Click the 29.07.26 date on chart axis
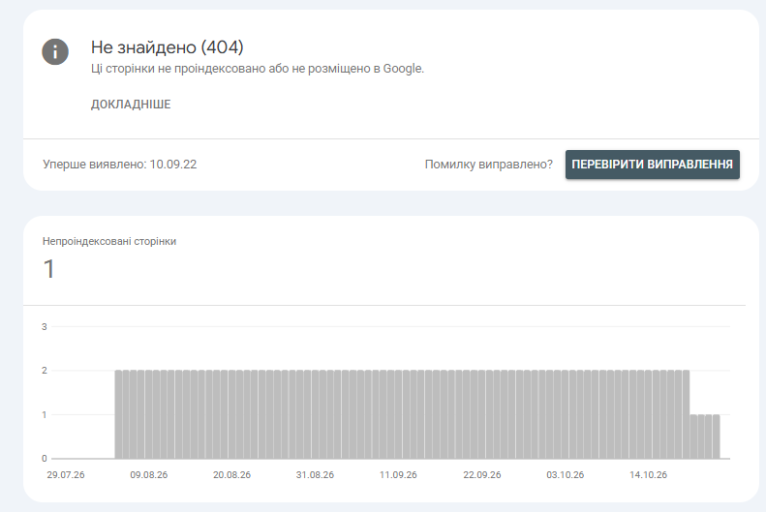 tap(65, 474)
